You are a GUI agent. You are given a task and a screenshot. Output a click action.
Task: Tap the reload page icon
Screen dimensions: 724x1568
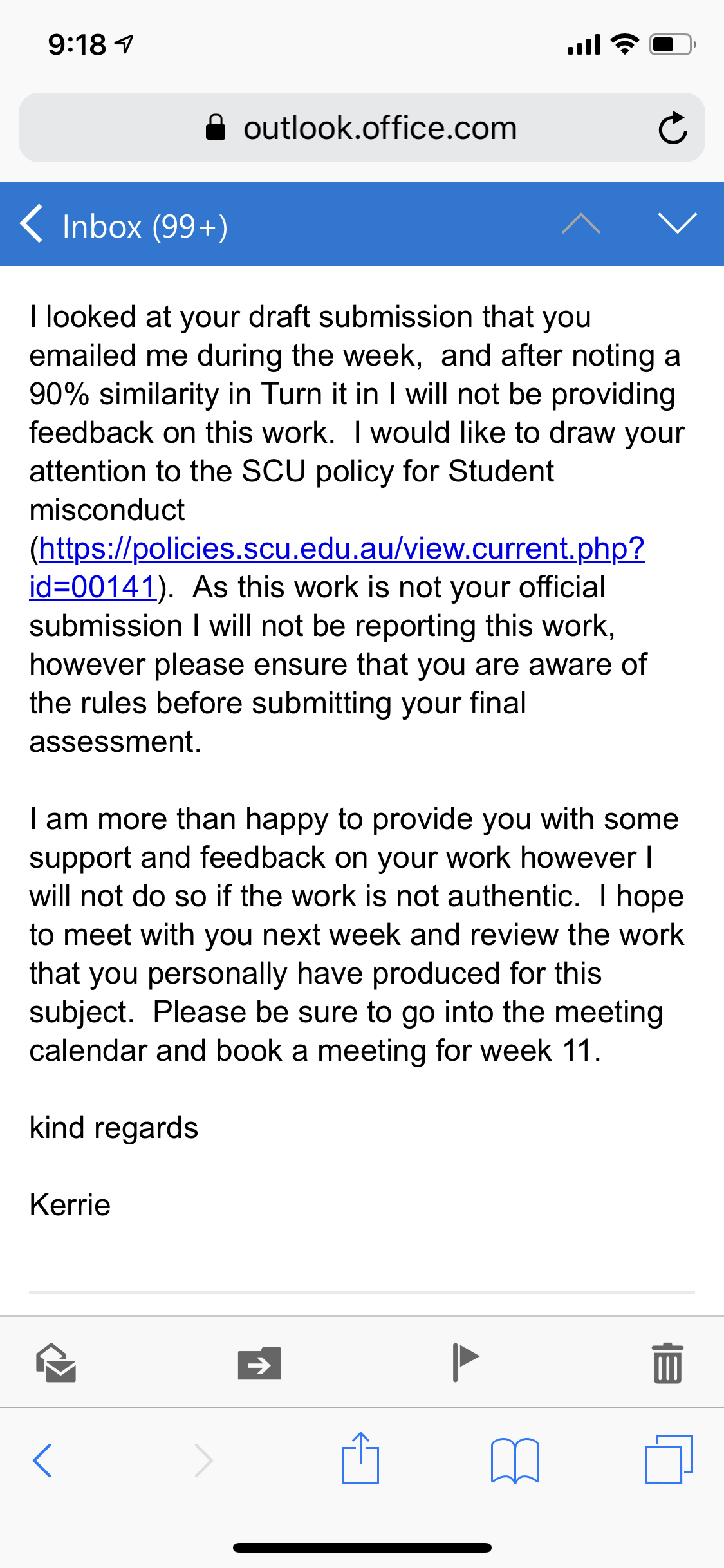673,127
